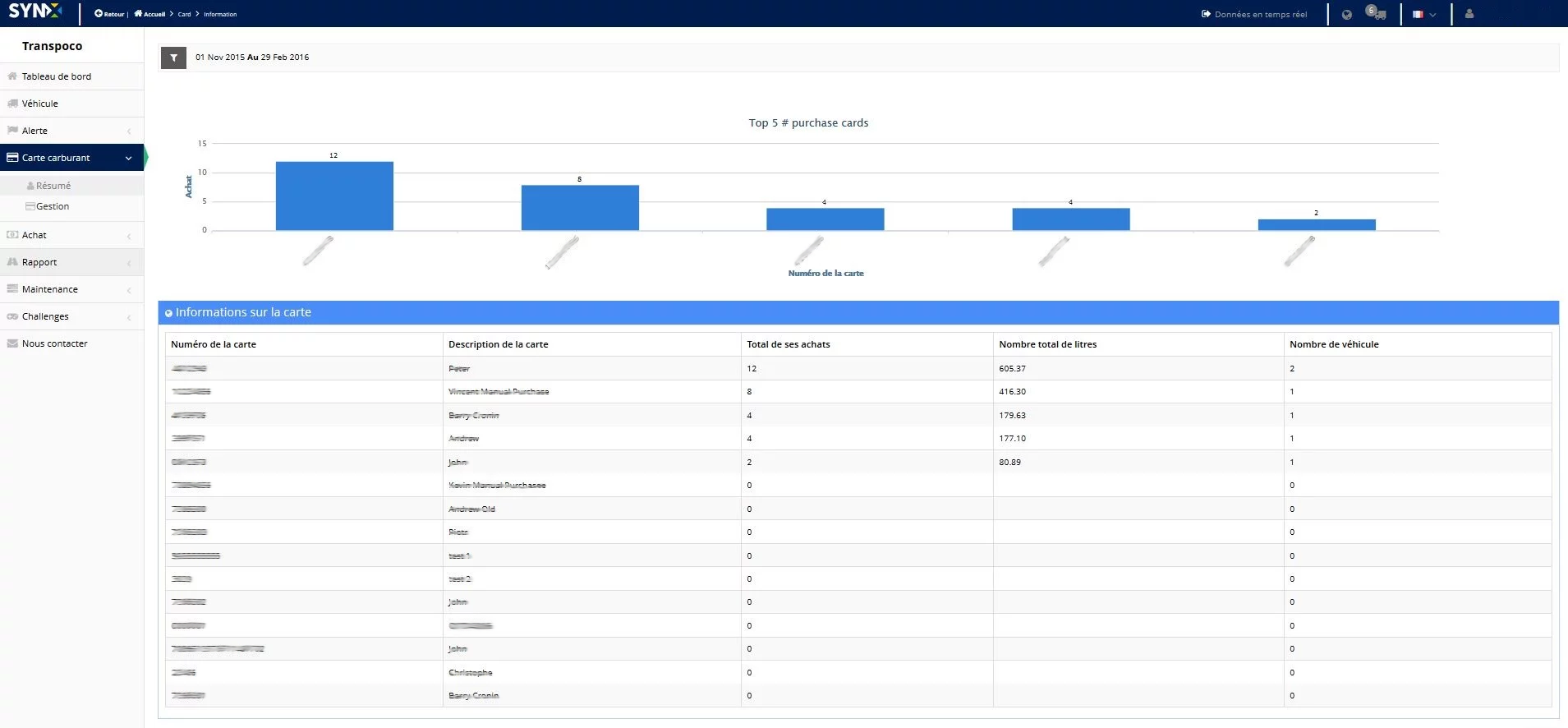Click the date range filter funnel
This screenshot has width=1568, height=728.
[x=173, y=58]
